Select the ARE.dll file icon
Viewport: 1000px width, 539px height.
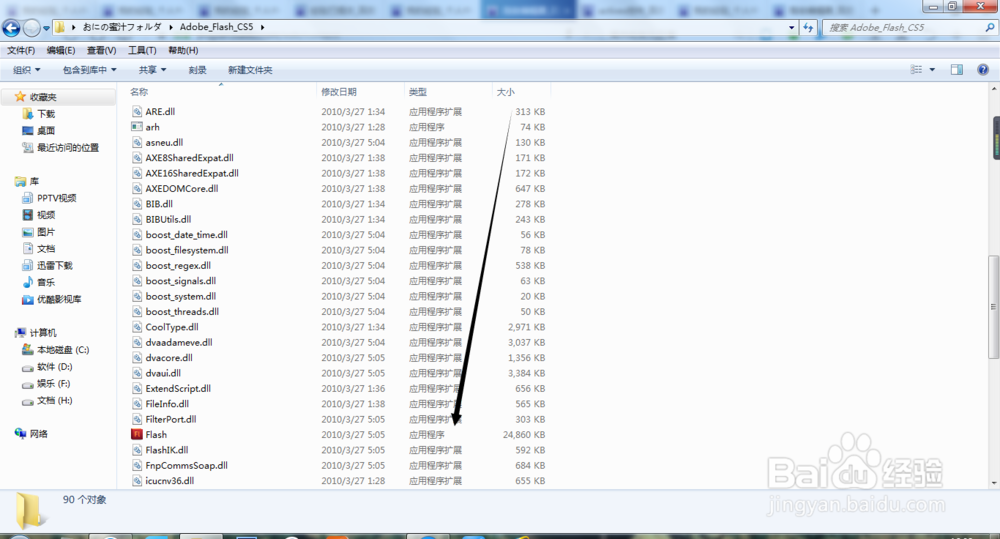(136, 112)
